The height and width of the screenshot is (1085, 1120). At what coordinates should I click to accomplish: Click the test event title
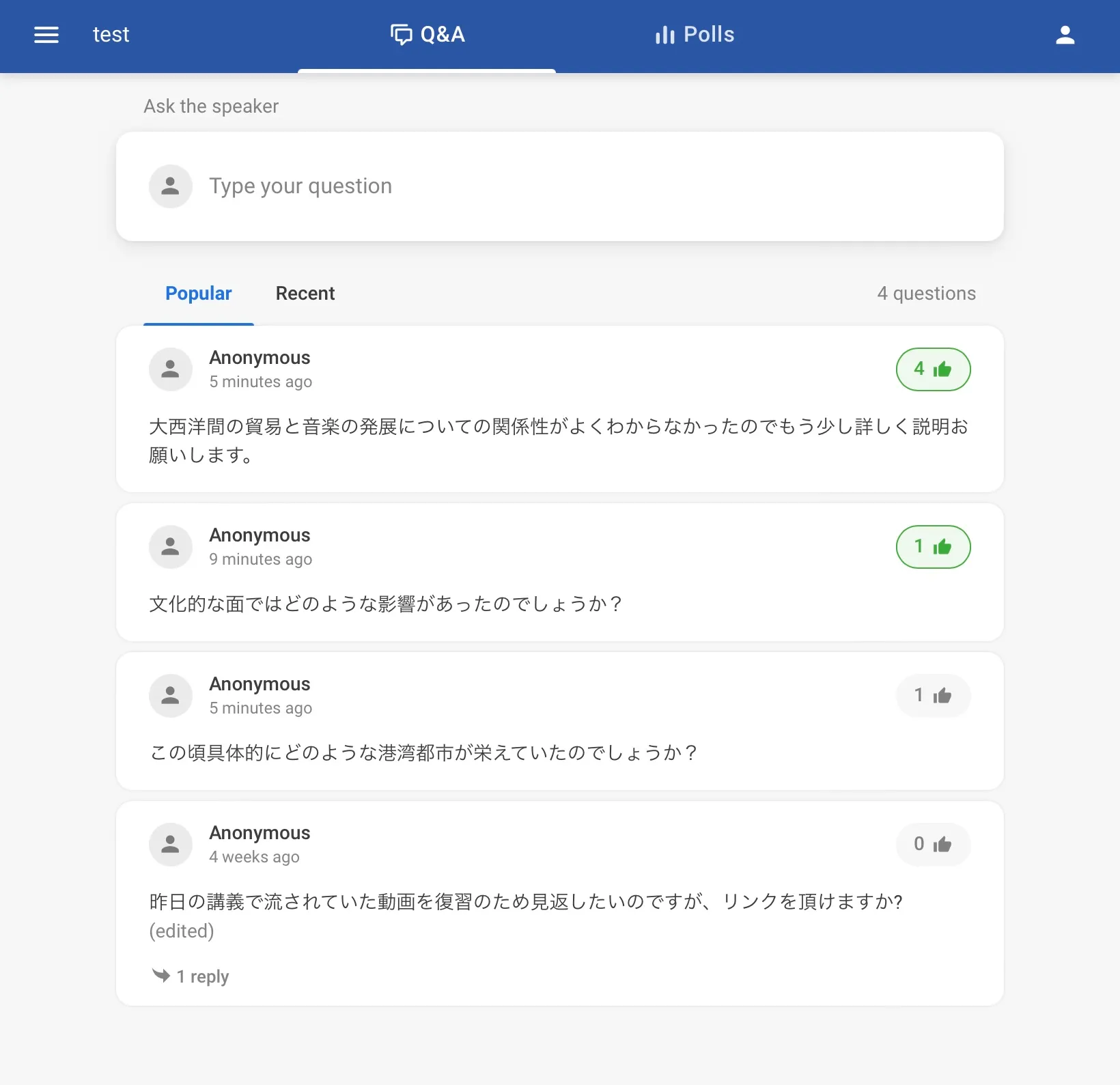(x=111, y=35)
